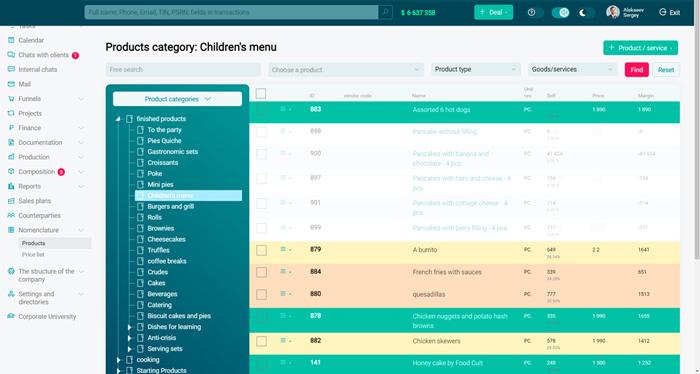The height and width of the screenshot is (374, 700).
Task: Click the Exit icon in header
Action: (662, 12)
